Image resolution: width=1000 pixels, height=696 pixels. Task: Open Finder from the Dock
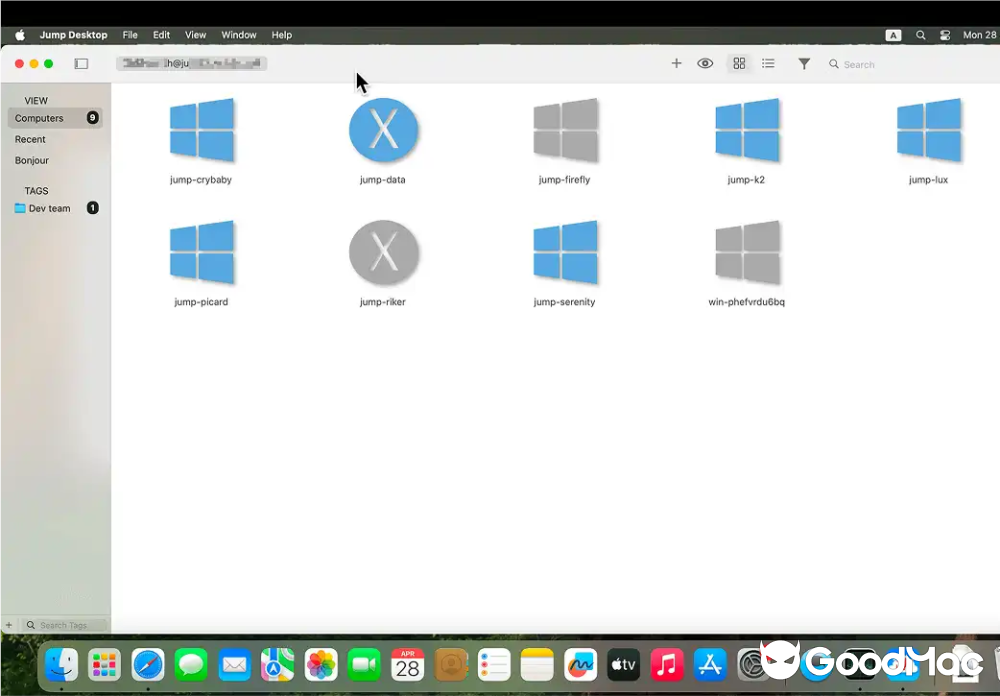(x=61, y=665)
